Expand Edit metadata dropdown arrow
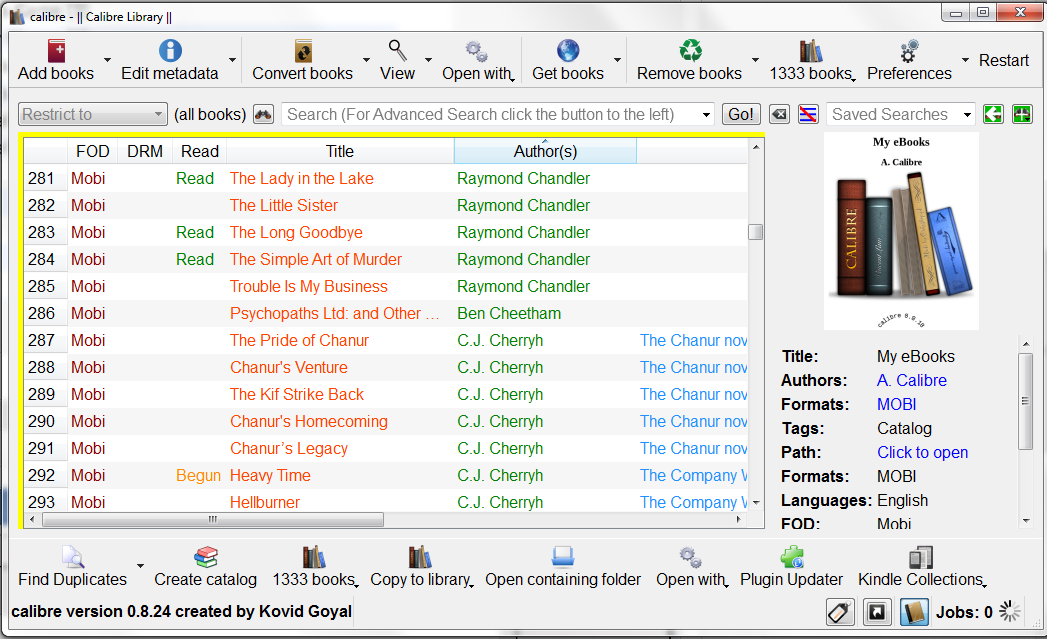The height and width of the screenshot is (639, 1047). [x=232, y=60]
